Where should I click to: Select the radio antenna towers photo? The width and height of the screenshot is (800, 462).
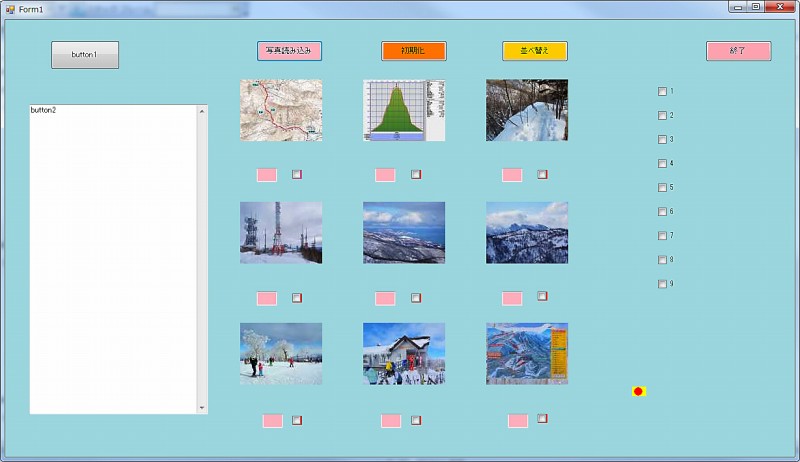coord(281,232)
